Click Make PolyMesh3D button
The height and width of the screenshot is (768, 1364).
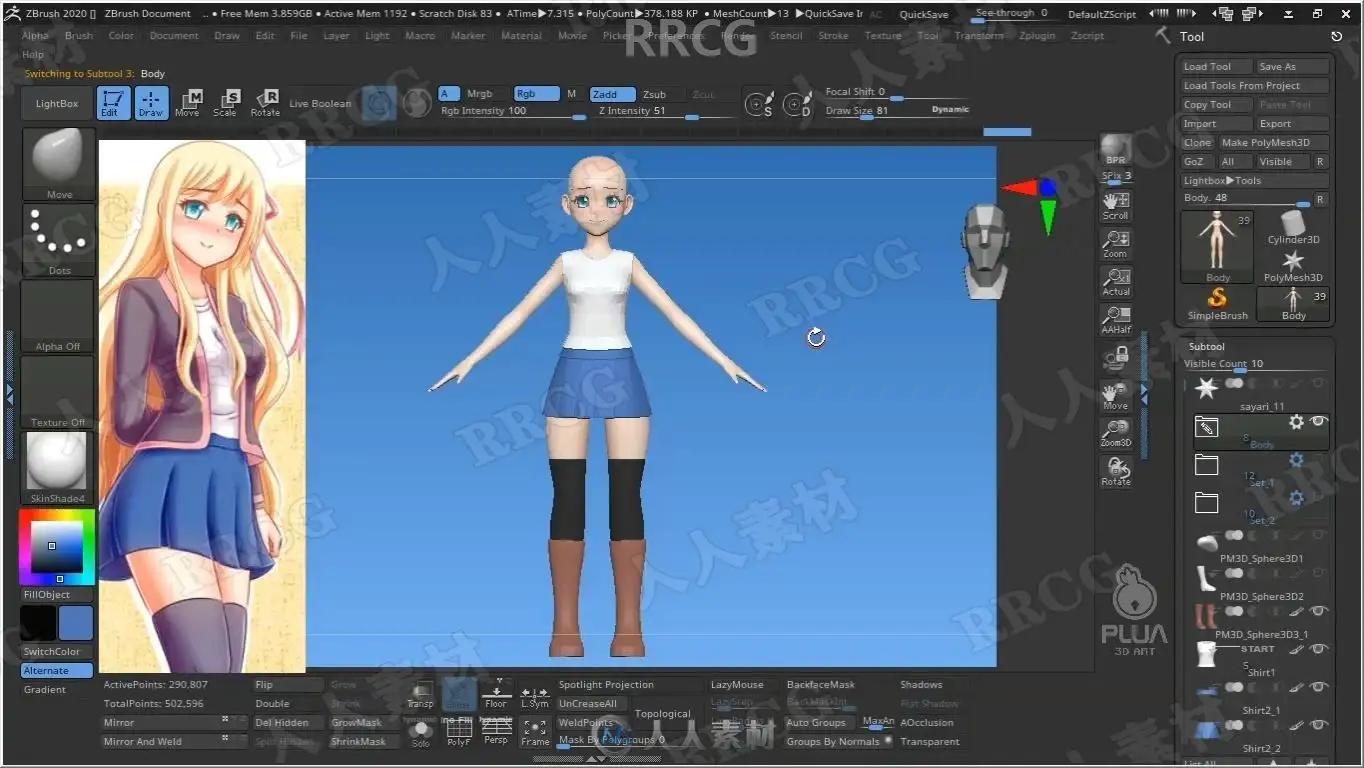coord(1274,143)
